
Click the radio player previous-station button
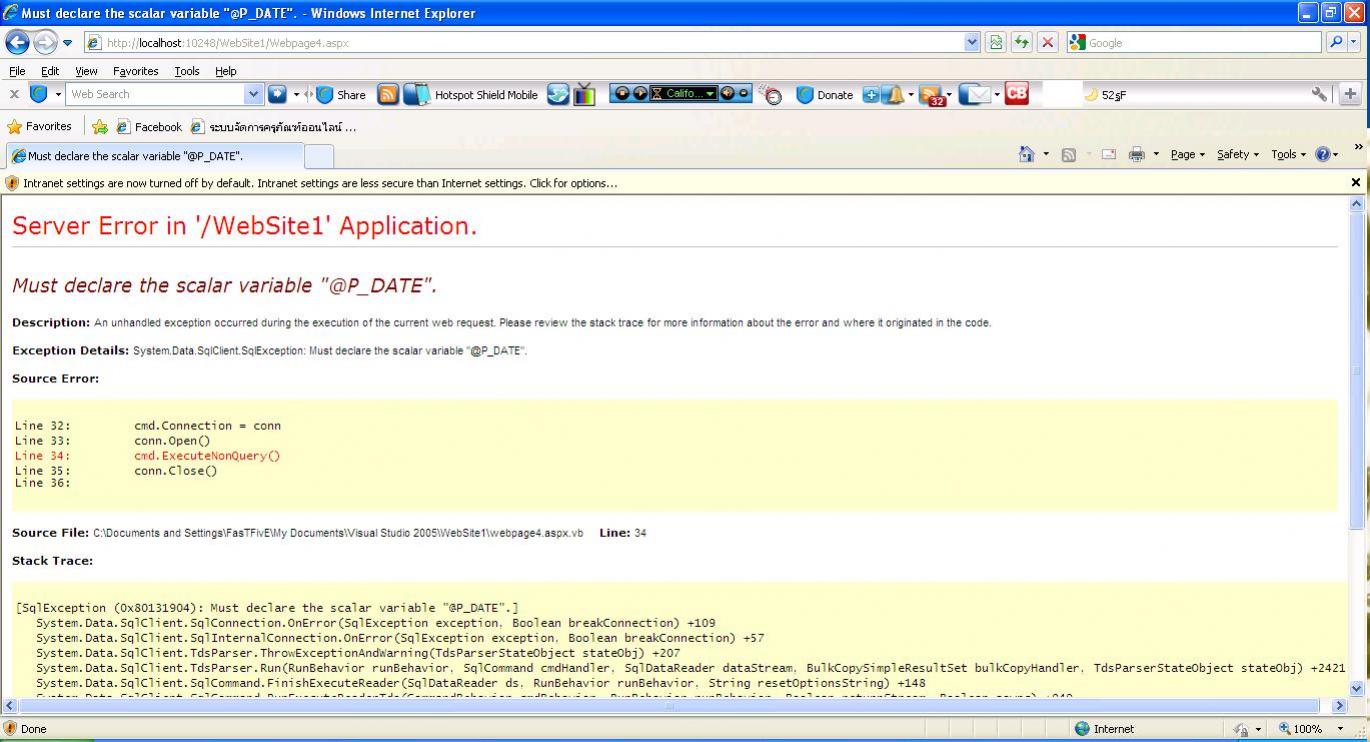point(621,93)
